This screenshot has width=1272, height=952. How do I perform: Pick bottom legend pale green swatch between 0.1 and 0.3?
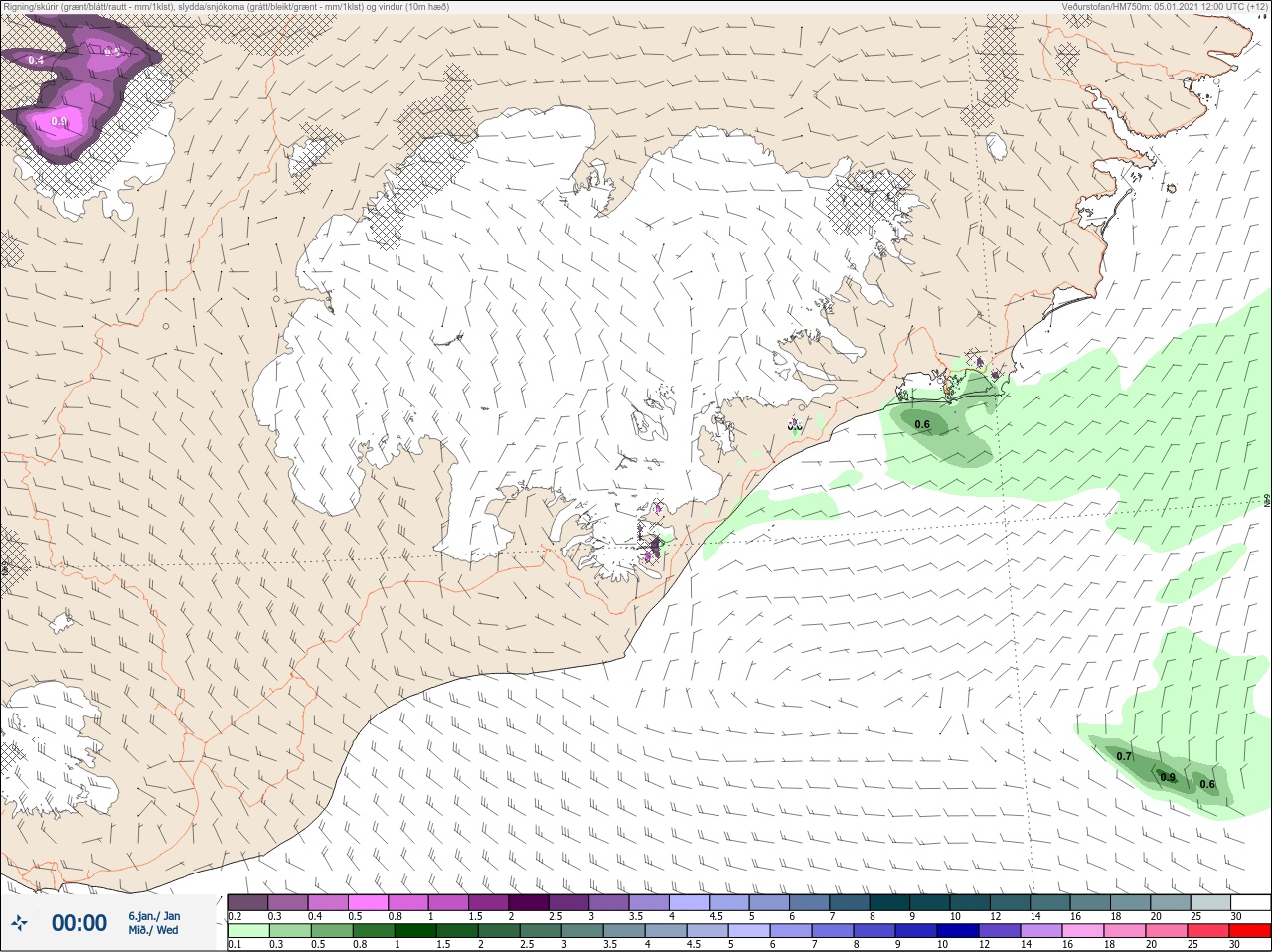[247, 931]
